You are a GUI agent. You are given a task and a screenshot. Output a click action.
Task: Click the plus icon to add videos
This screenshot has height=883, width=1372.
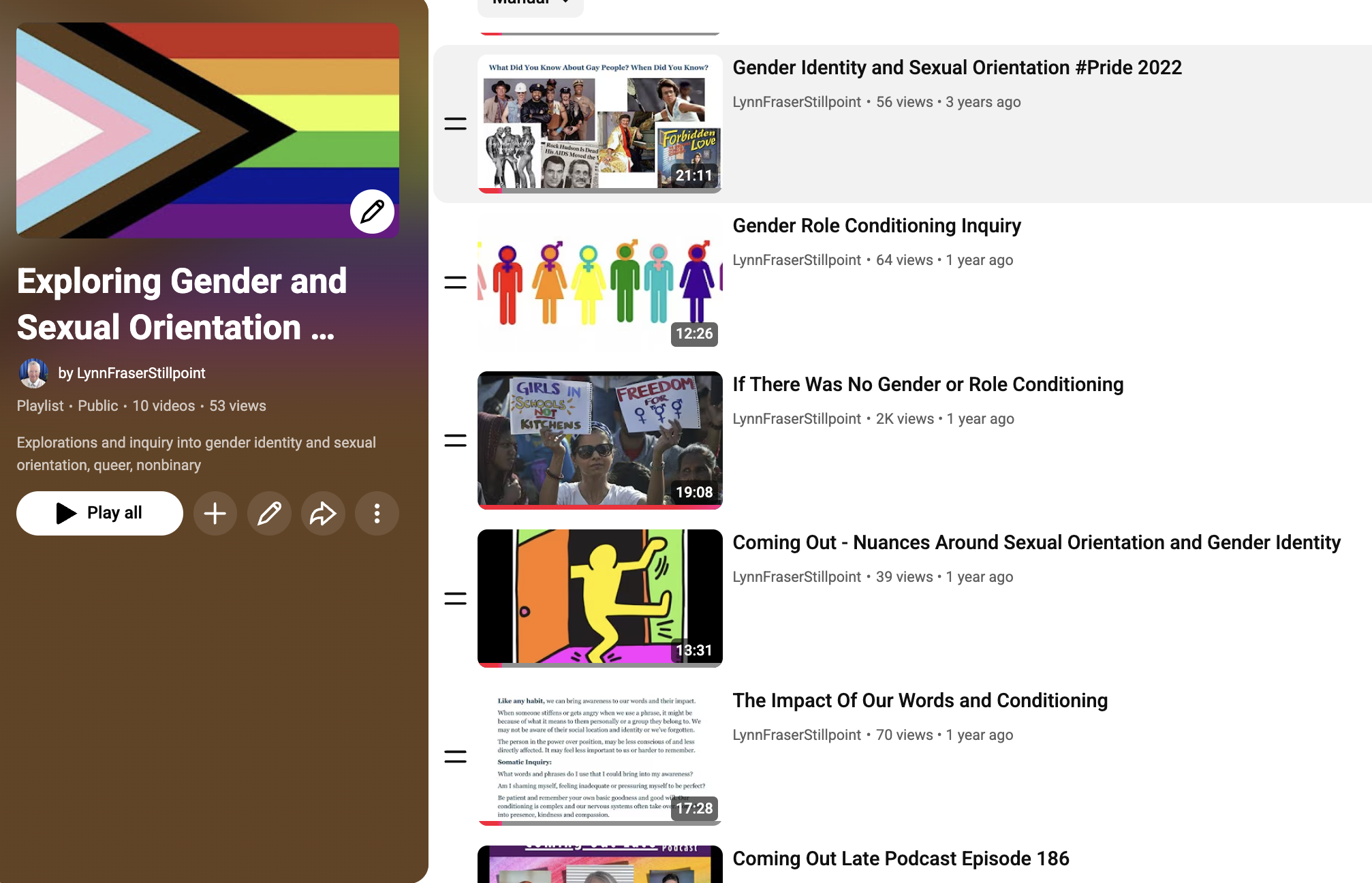(x=215, y=513)
